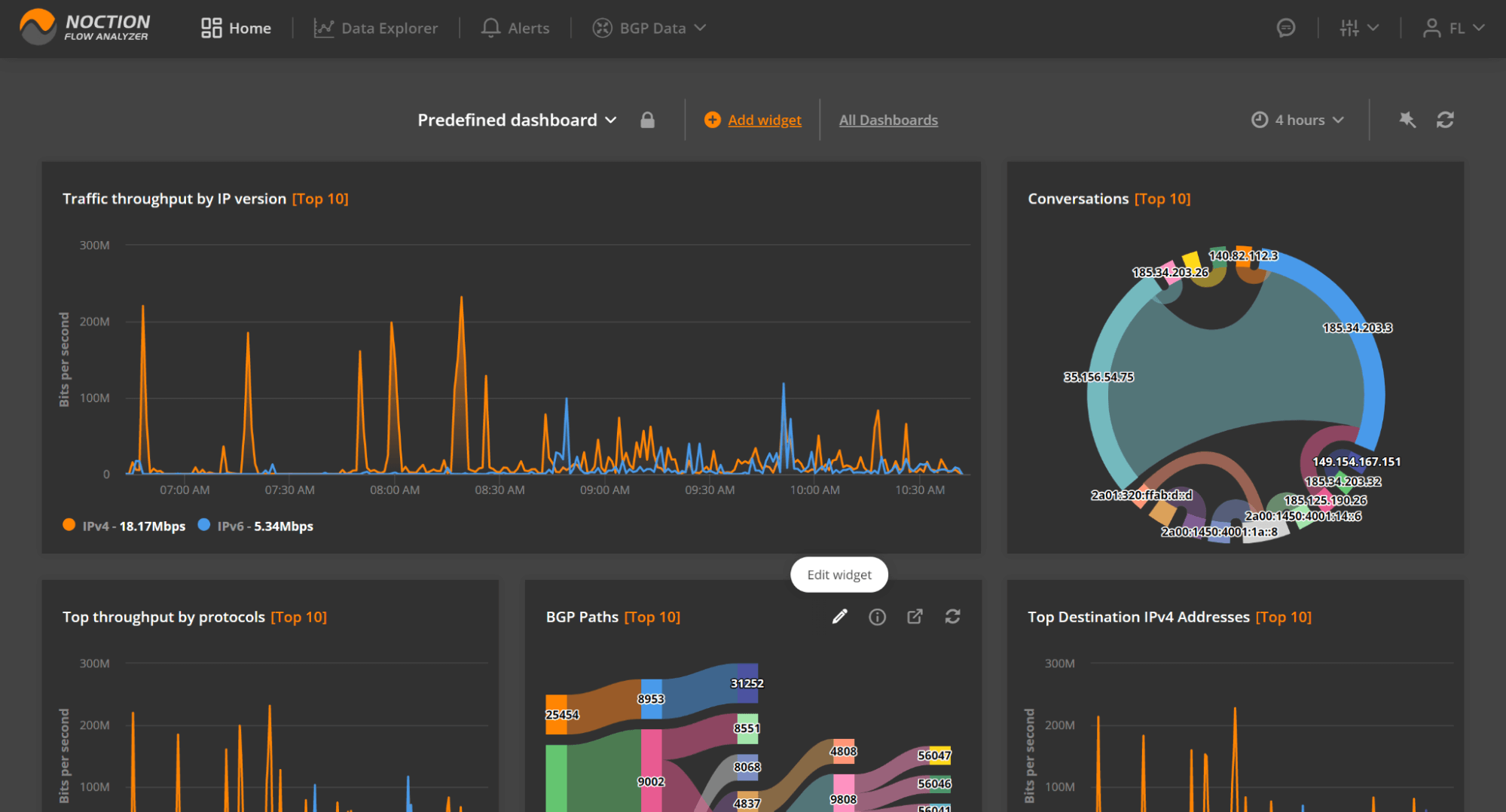1506x812 pixels.
Task: Open the settings sliders dropdown
Action: [x=1359, y=28]
